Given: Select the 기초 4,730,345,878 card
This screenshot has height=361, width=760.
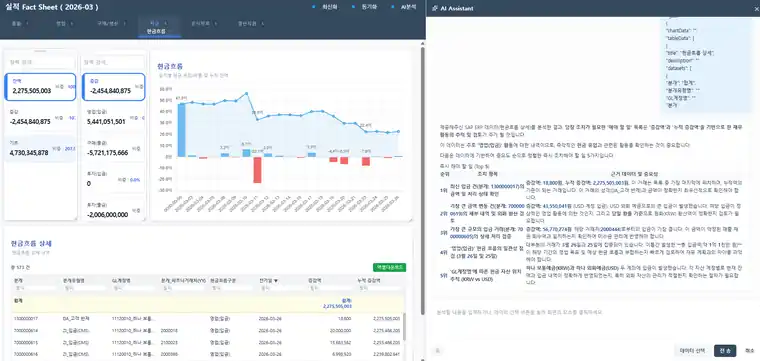Looking at the screenshot, I should pos(40,149).
